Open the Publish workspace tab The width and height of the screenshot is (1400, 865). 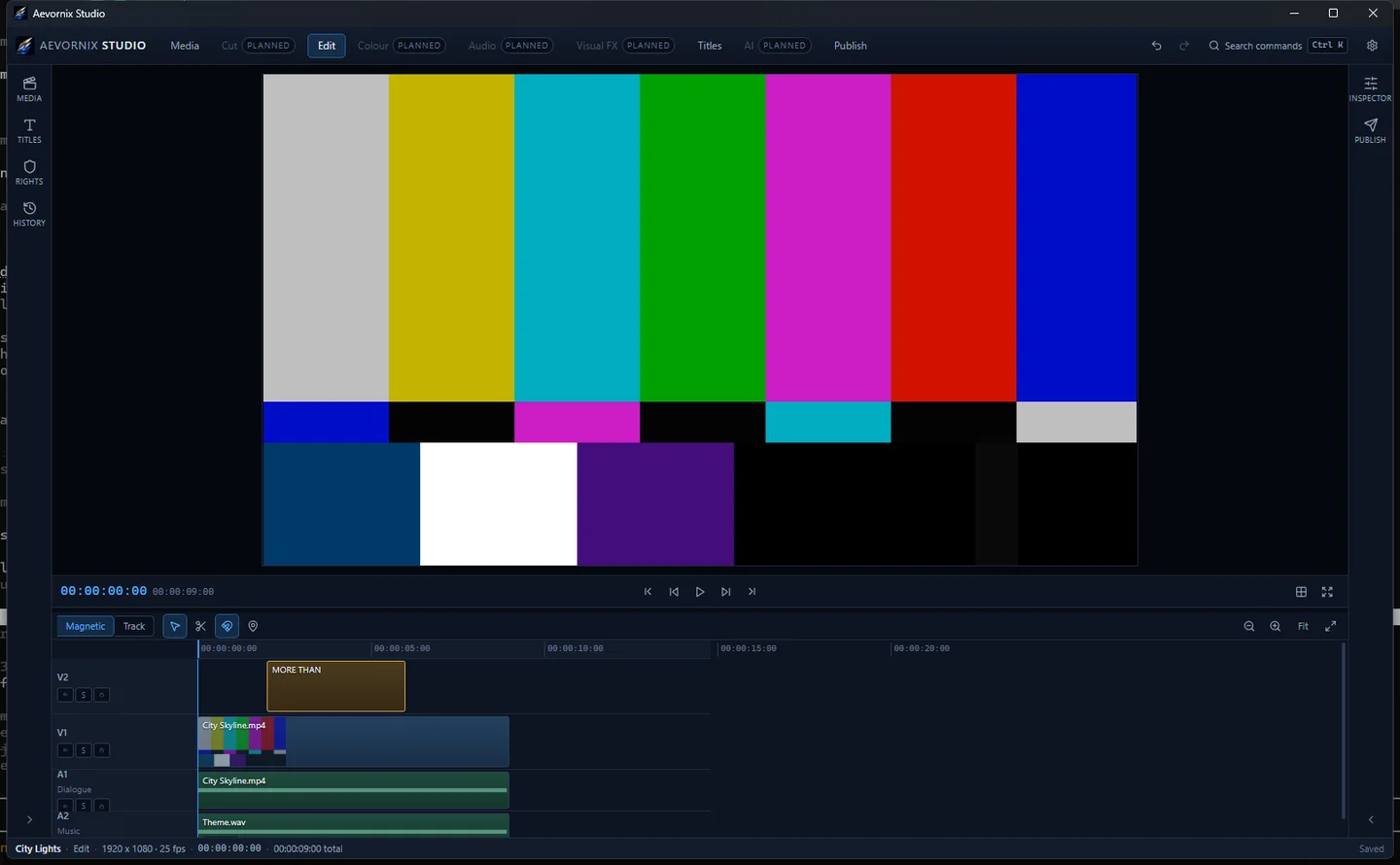851,46
